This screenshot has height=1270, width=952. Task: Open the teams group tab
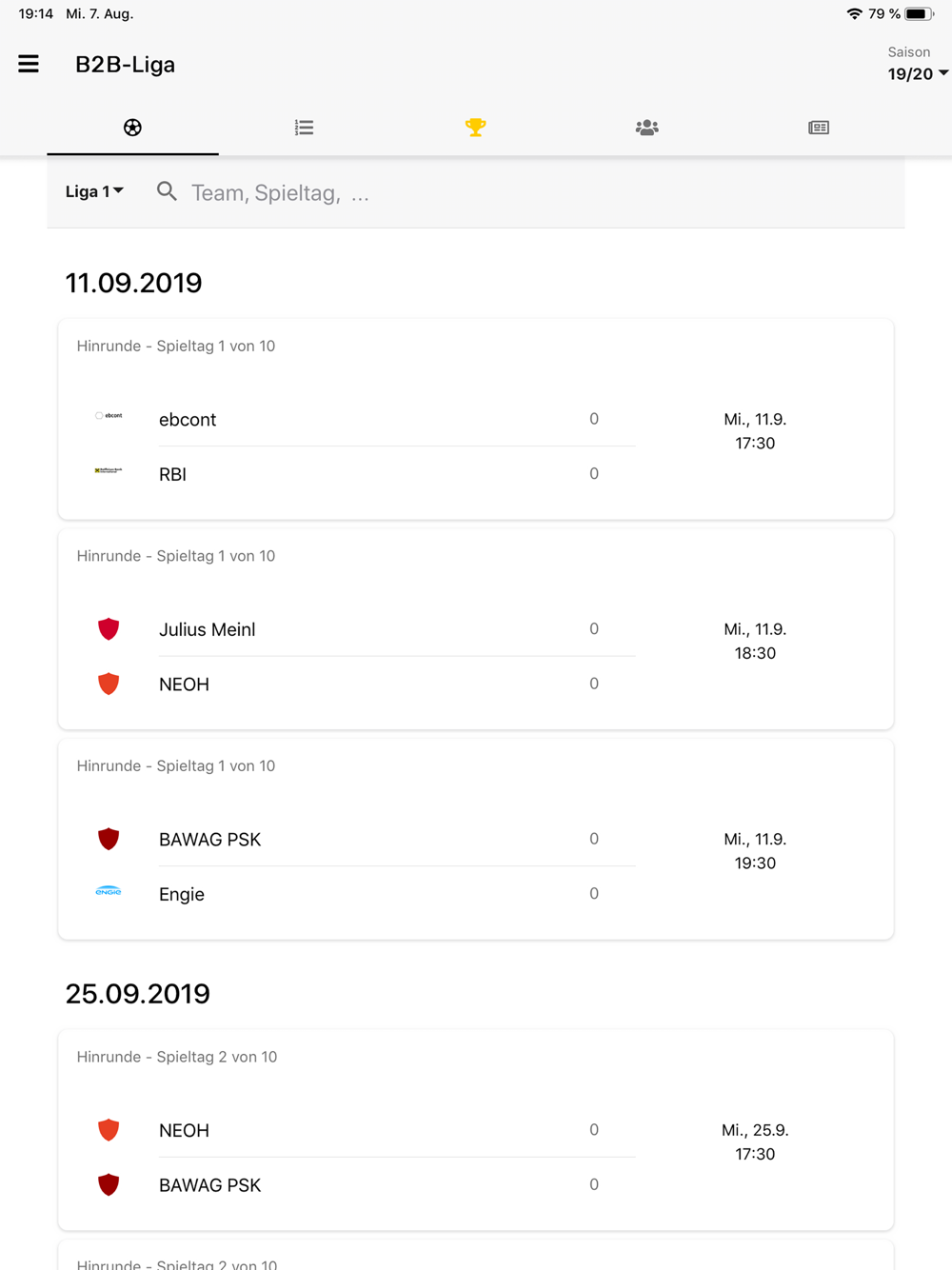pyautogui.click(x=646, y=128)
